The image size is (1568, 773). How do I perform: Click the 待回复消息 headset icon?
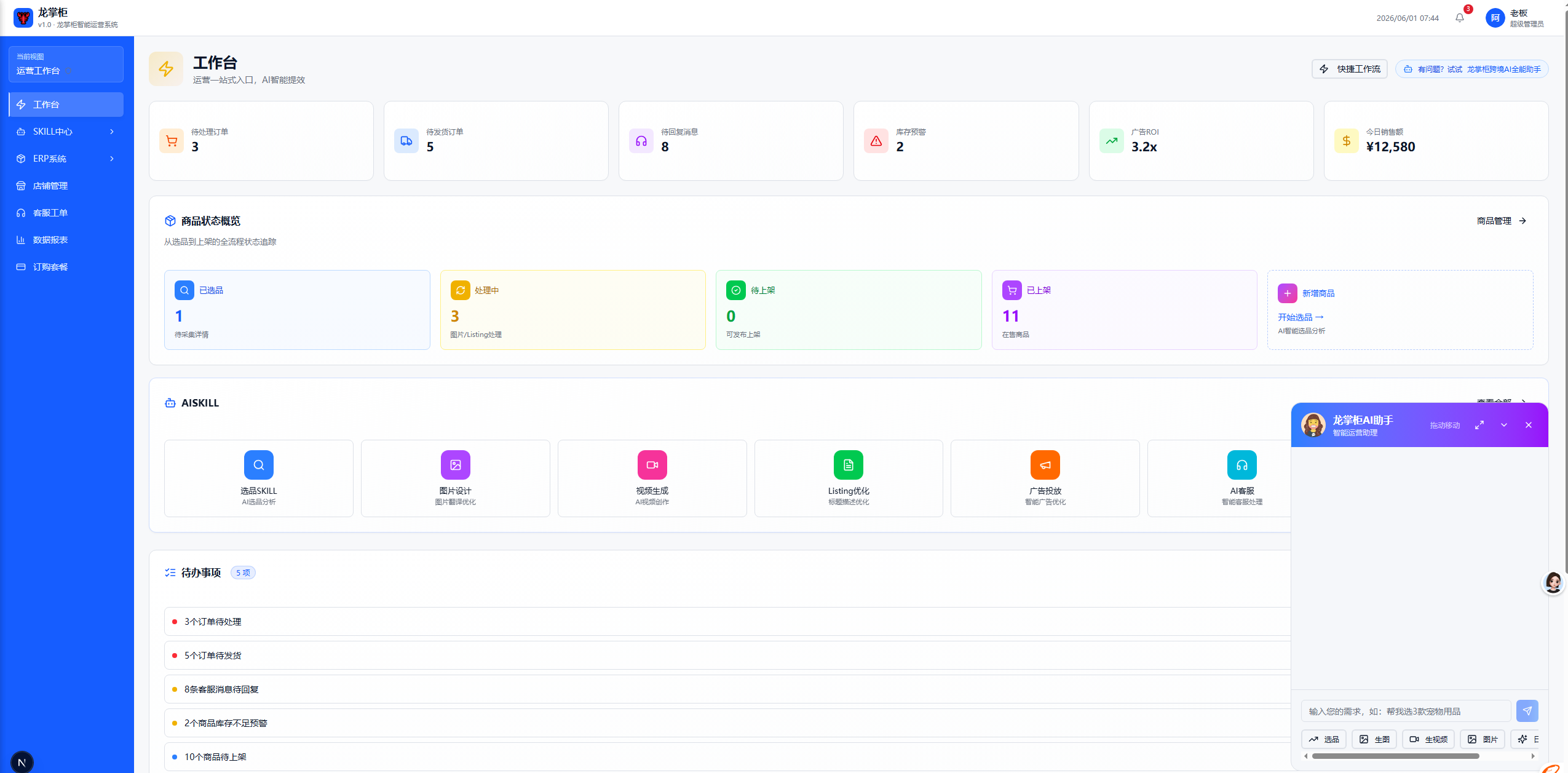click(x=641, y=141)
